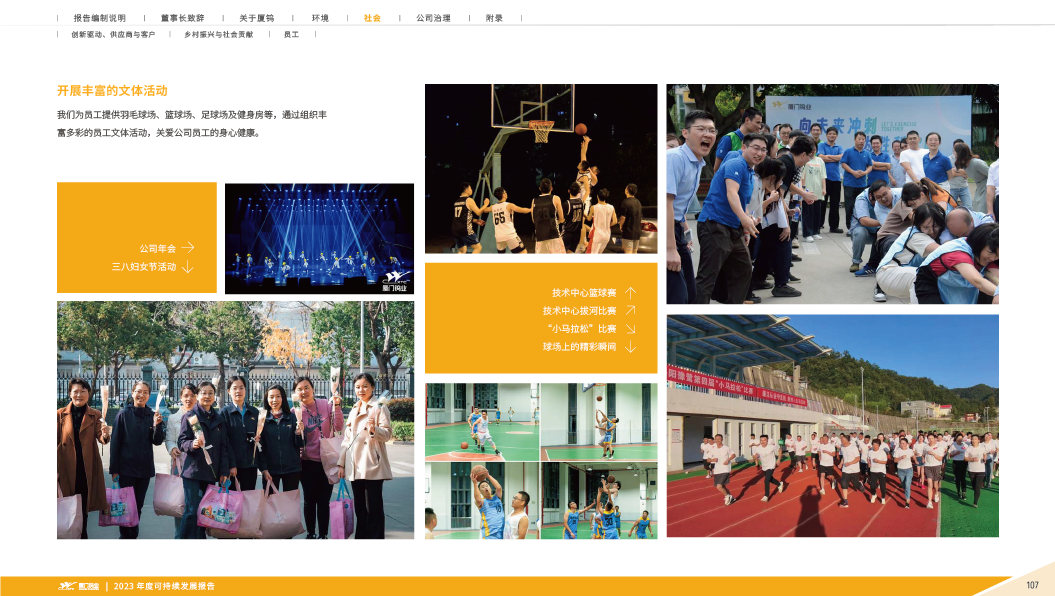Click the 开展丰富的文体活动 heading
Screen dimensions: 1055x596
click(x=112, y=90)
